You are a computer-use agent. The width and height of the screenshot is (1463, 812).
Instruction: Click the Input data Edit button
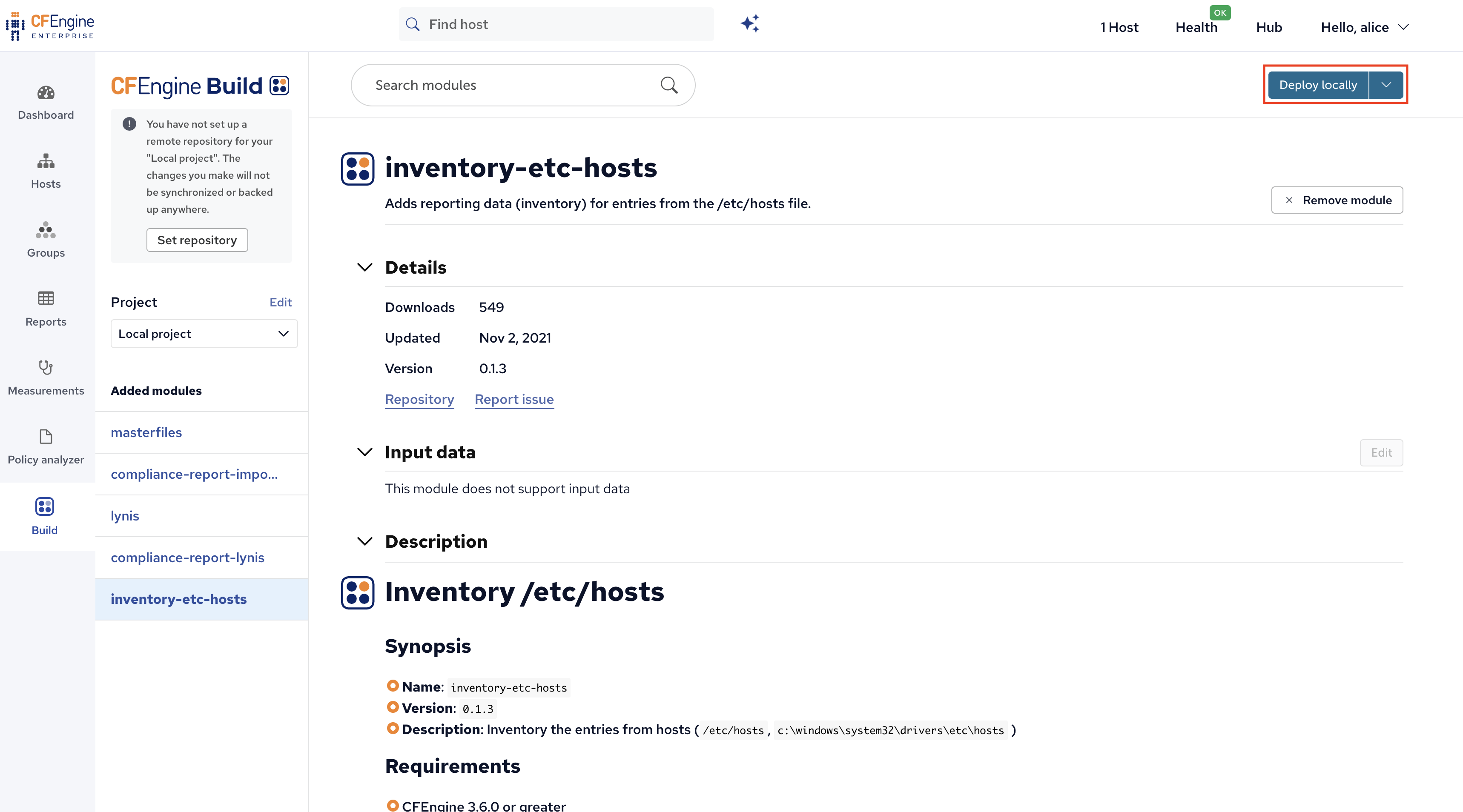(1381, 452)
